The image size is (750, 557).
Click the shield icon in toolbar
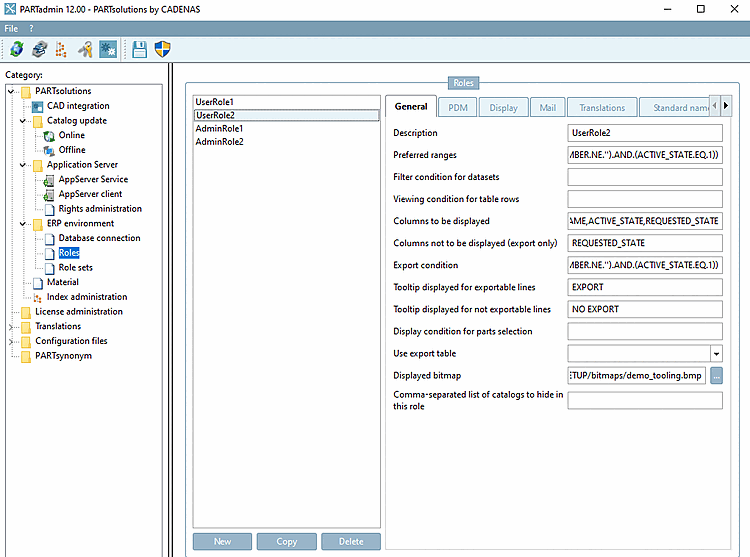coord(163,49)
